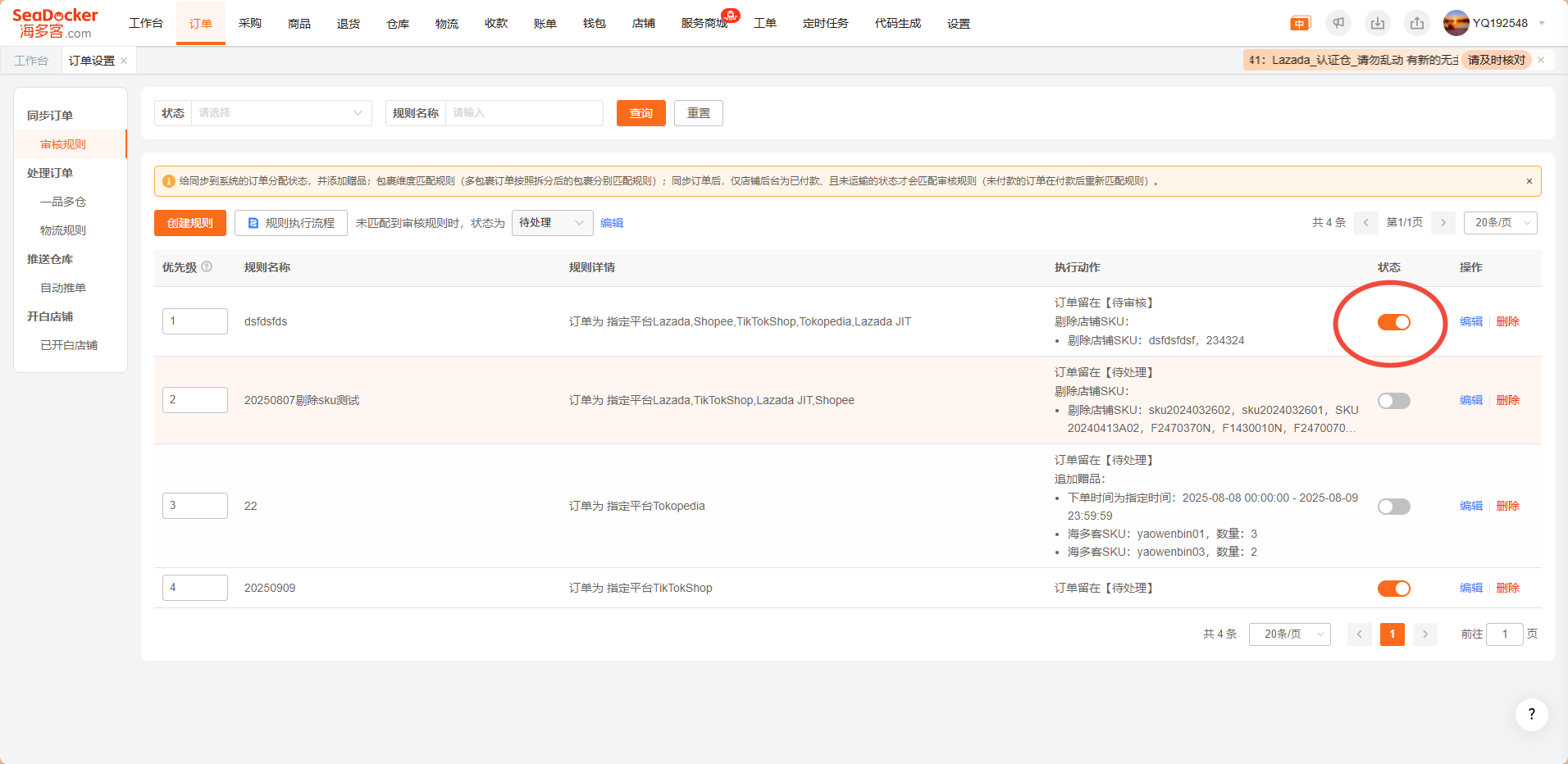Click the export upload icon
This screenshot has height=764, width=1568.
(1417, 24)
